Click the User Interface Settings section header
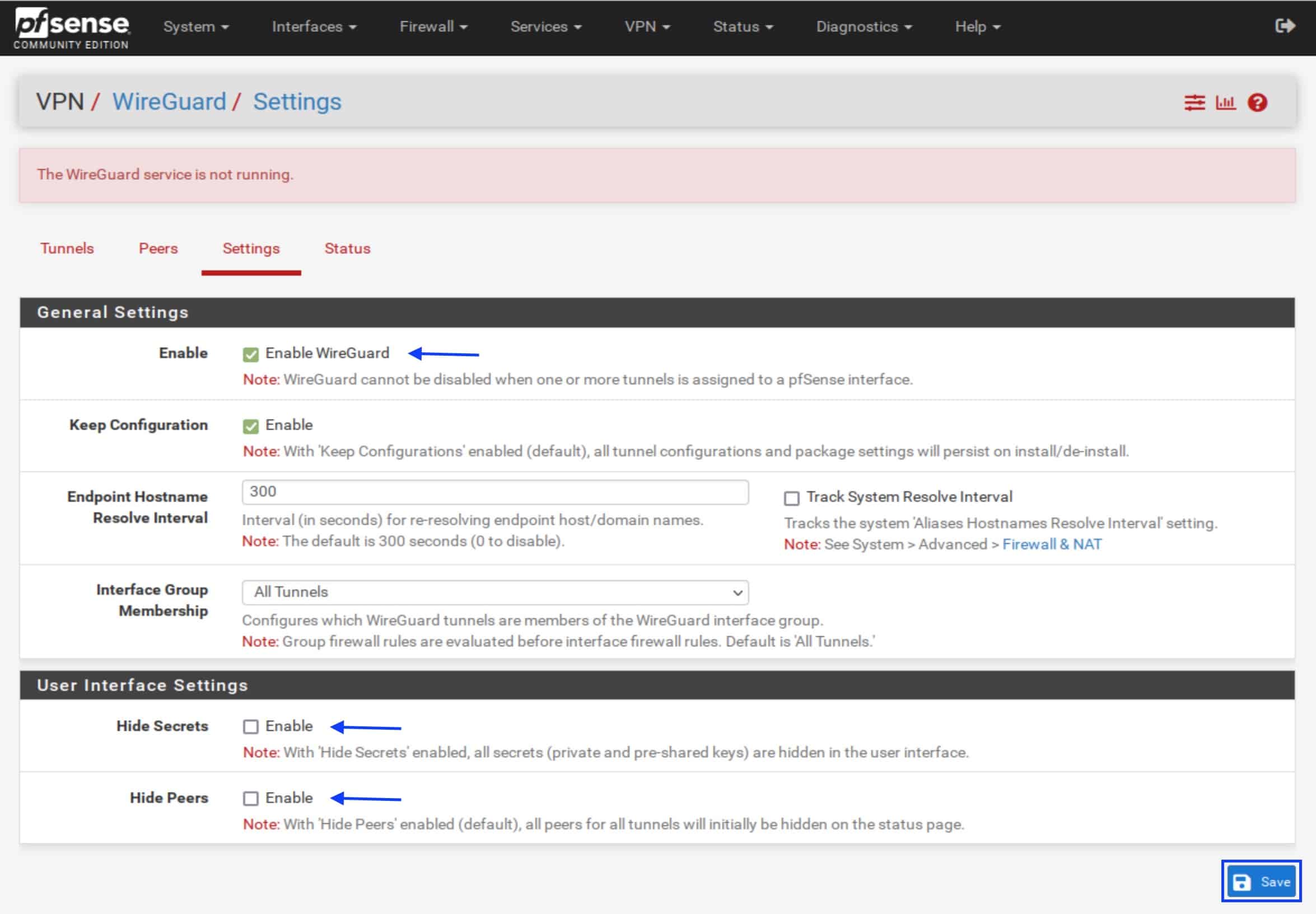Image resolution: width=1316 pixels, height=914 pixels. [657, 685]
